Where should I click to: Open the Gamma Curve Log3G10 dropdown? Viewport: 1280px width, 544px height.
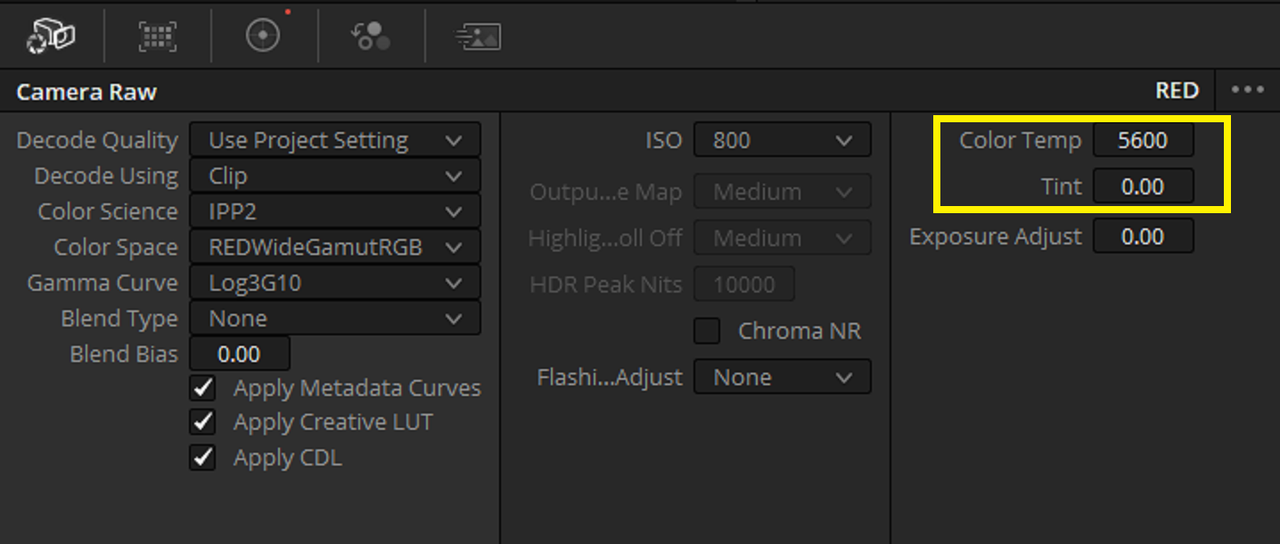(x=335, y=283)
